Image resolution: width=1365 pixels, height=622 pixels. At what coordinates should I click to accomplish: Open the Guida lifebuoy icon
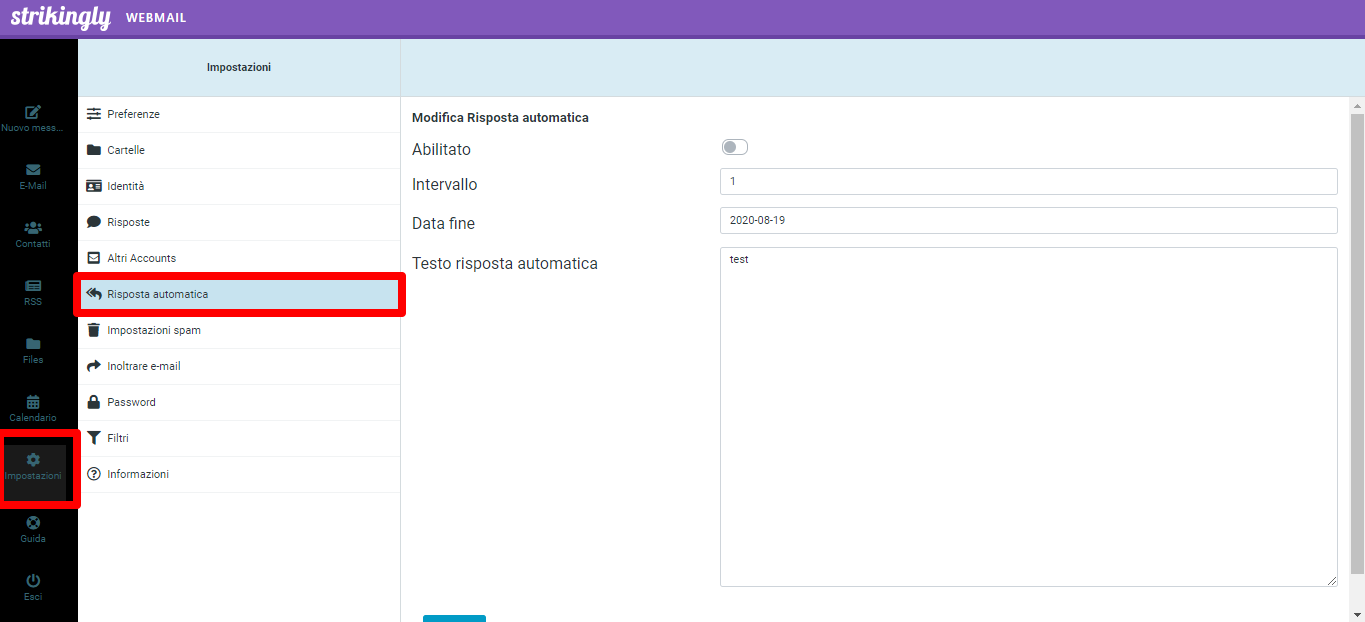[x=33, y=522]
